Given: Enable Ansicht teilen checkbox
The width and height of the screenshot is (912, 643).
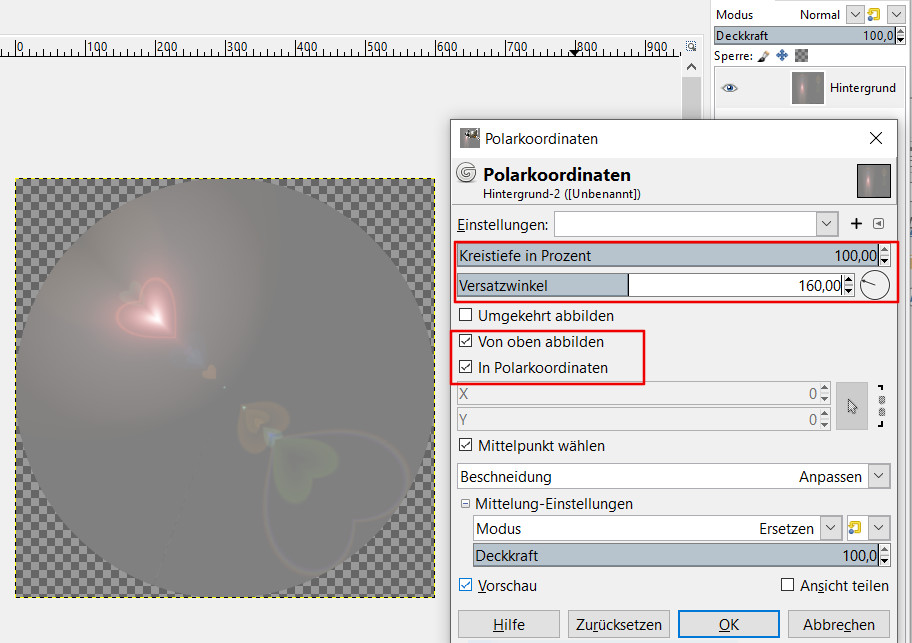Looking at the screenshot, I should tap(788, 585).
